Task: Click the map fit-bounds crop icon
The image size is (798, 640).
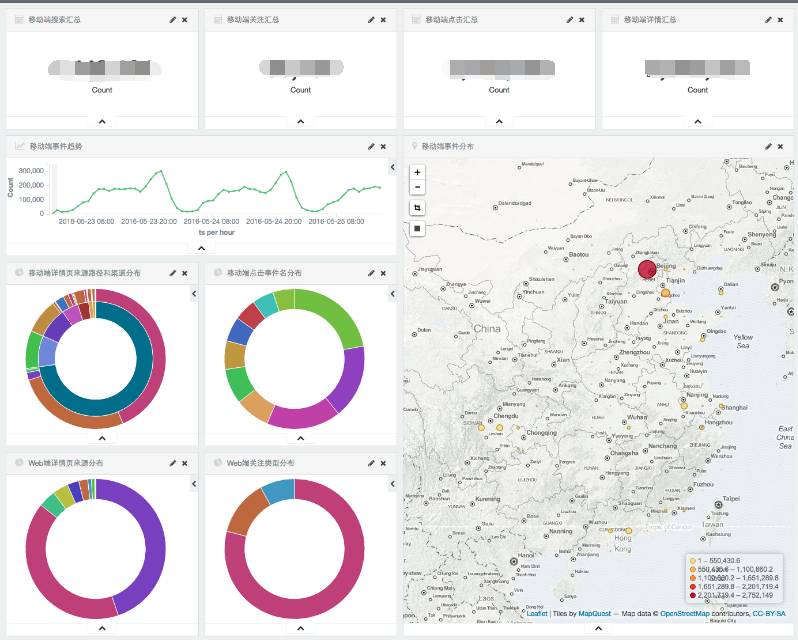Action: [417, 208]
